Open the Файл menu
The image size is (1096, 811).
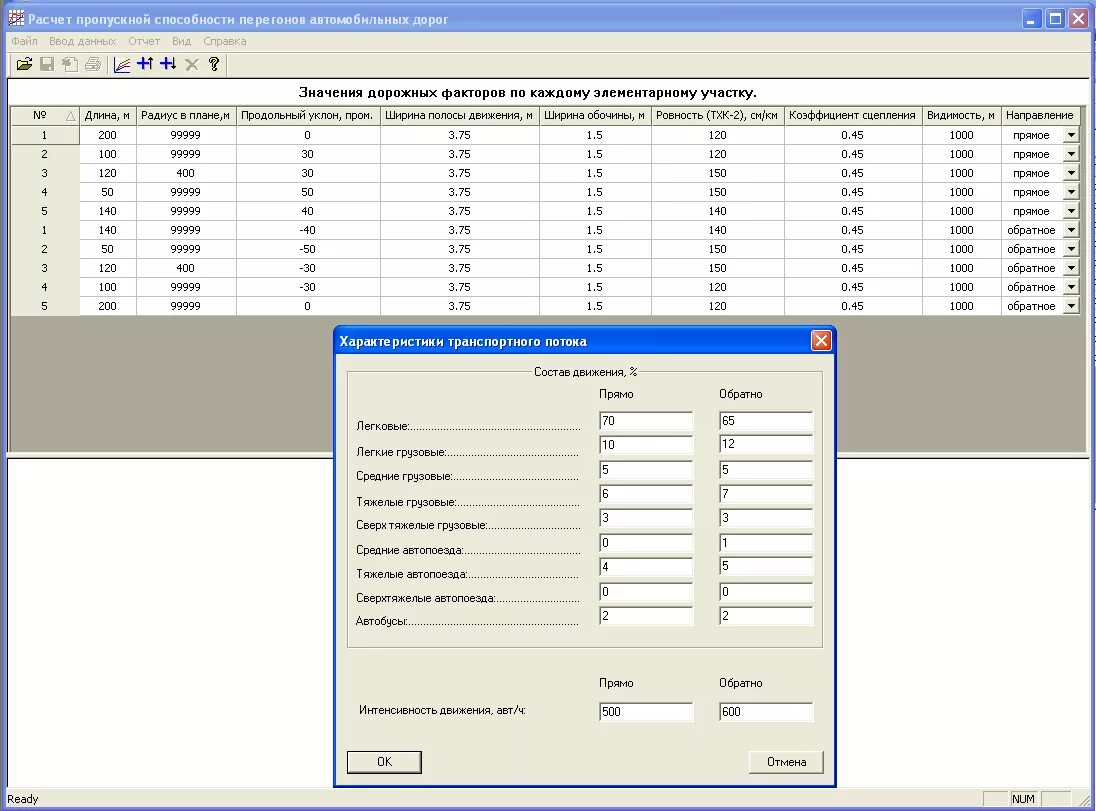tap(24, 41)
